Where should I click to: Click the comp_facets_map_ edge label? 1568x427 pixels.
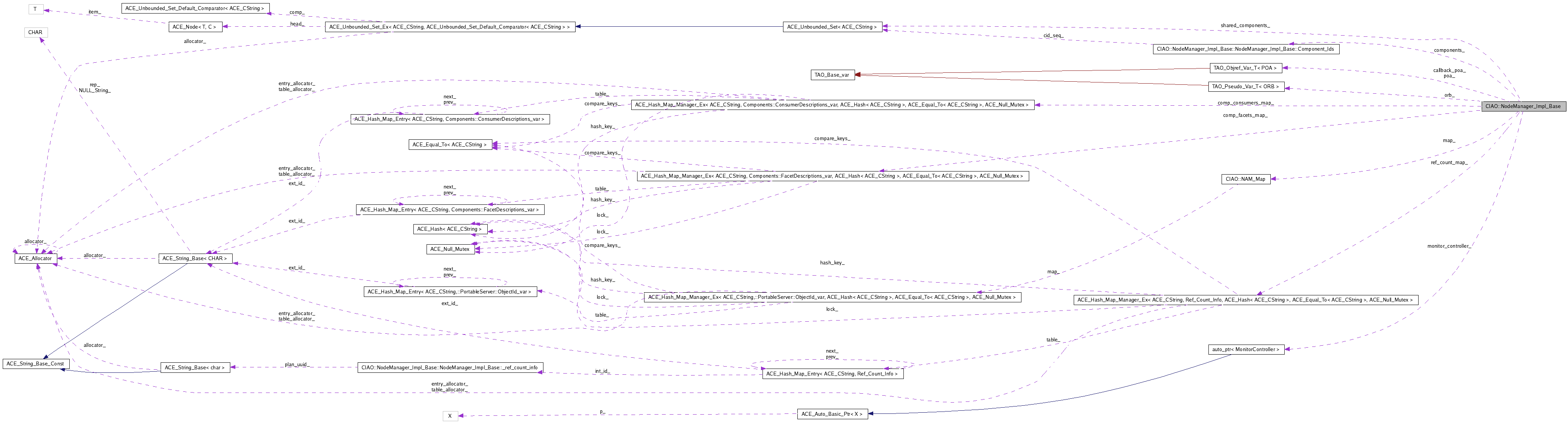tap(1245, 115)
